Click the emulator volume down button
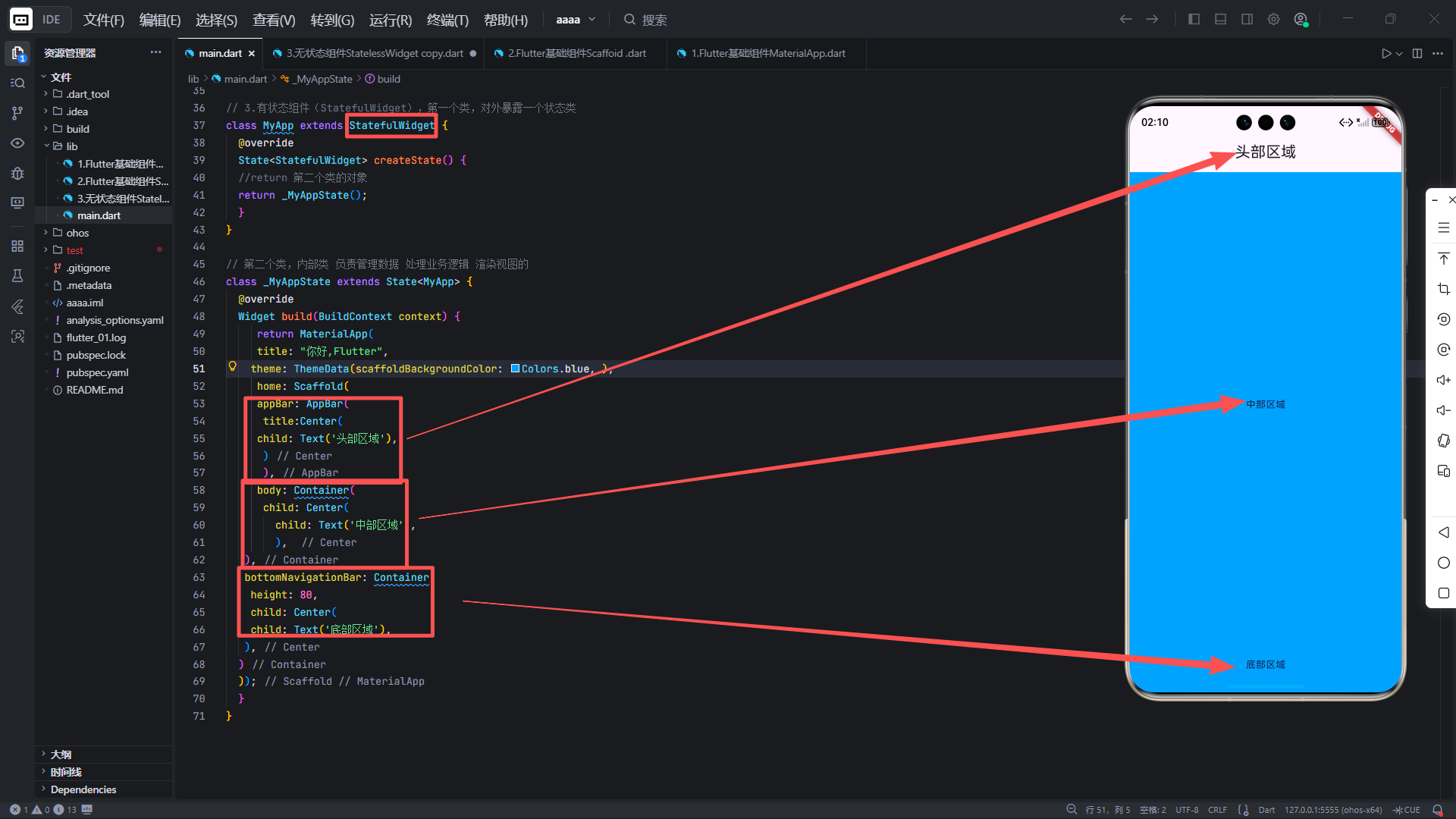 coord(1443,410)
